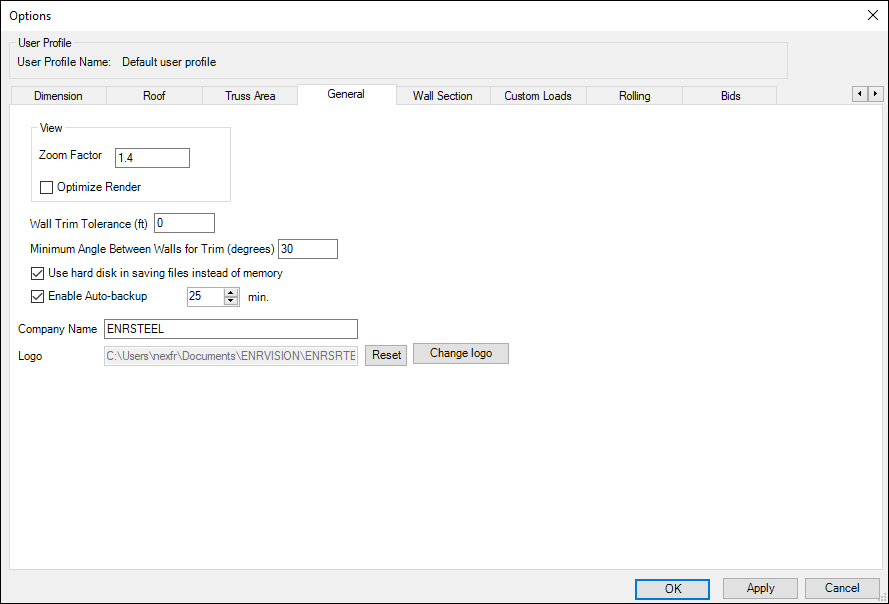Open the Custom Loads tab

coord(538,96)
